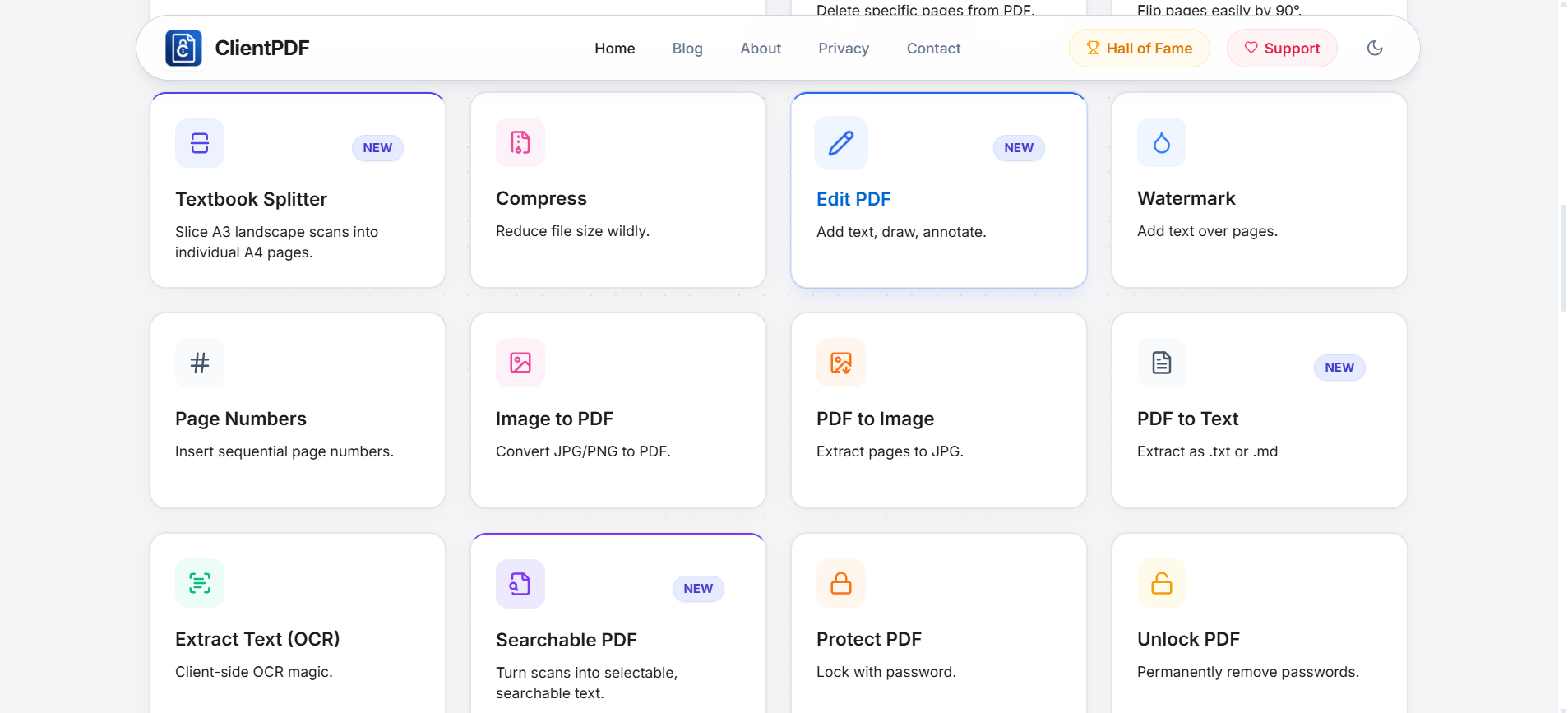Click the Support button
The width and height of the screenshot is (1568, 713).
click(1282, 48)
